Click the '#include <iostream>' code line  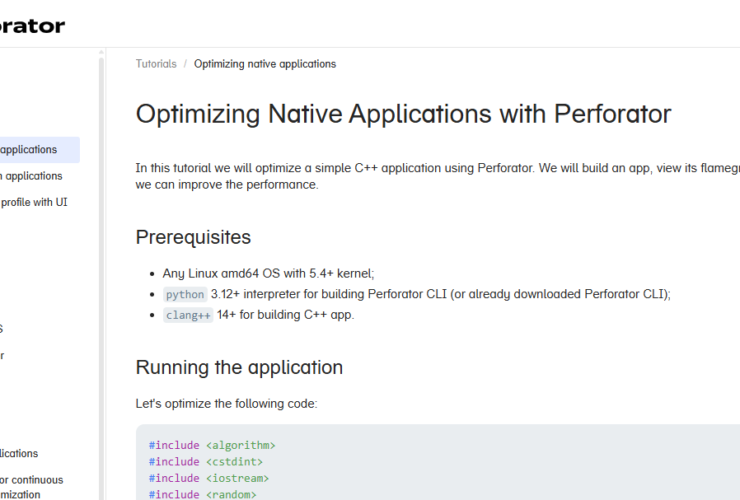click(x=208, y=478)
